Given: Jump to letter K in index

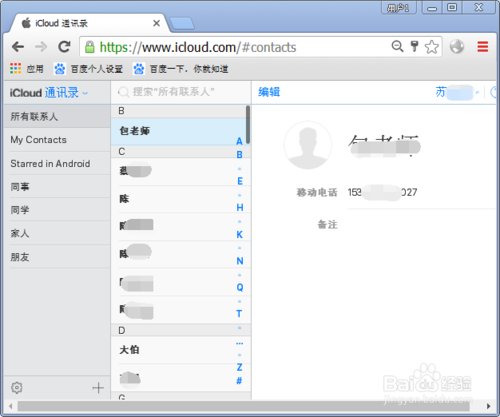Looking at the screenshot, I should coord(240,235).
